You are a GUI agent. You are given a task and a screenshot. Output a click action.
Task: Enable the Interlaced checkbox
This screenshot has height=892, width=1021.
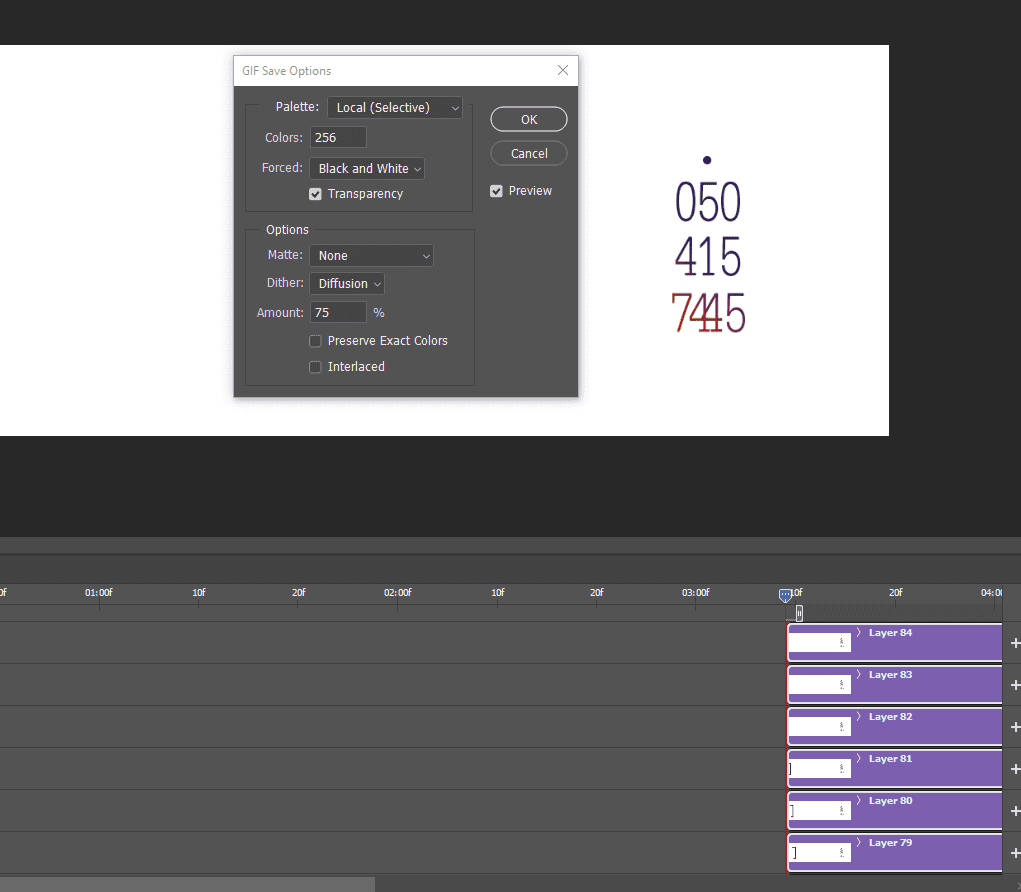coord(315,367)
